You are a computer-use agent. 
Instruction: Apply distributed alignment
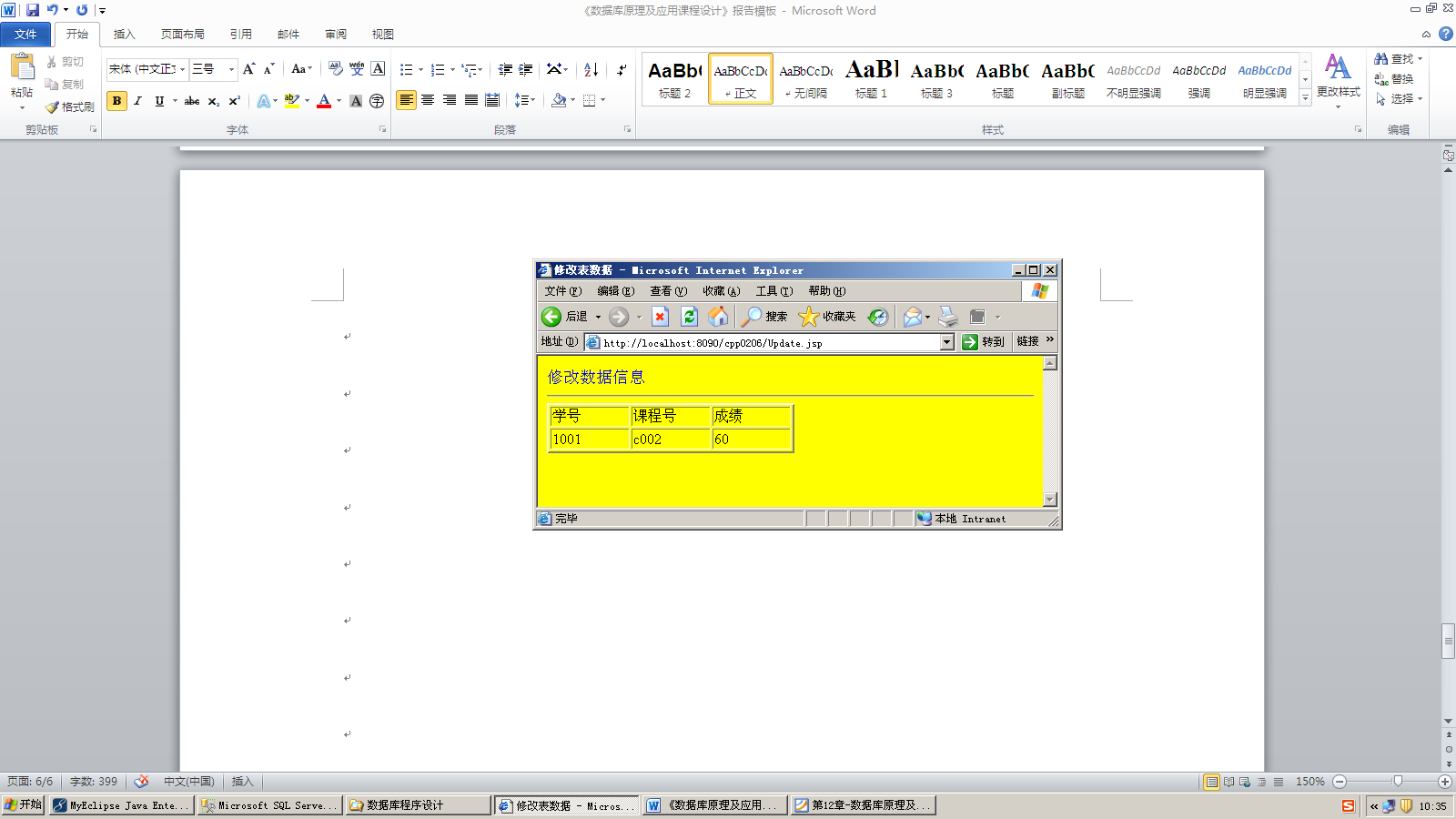492,100
